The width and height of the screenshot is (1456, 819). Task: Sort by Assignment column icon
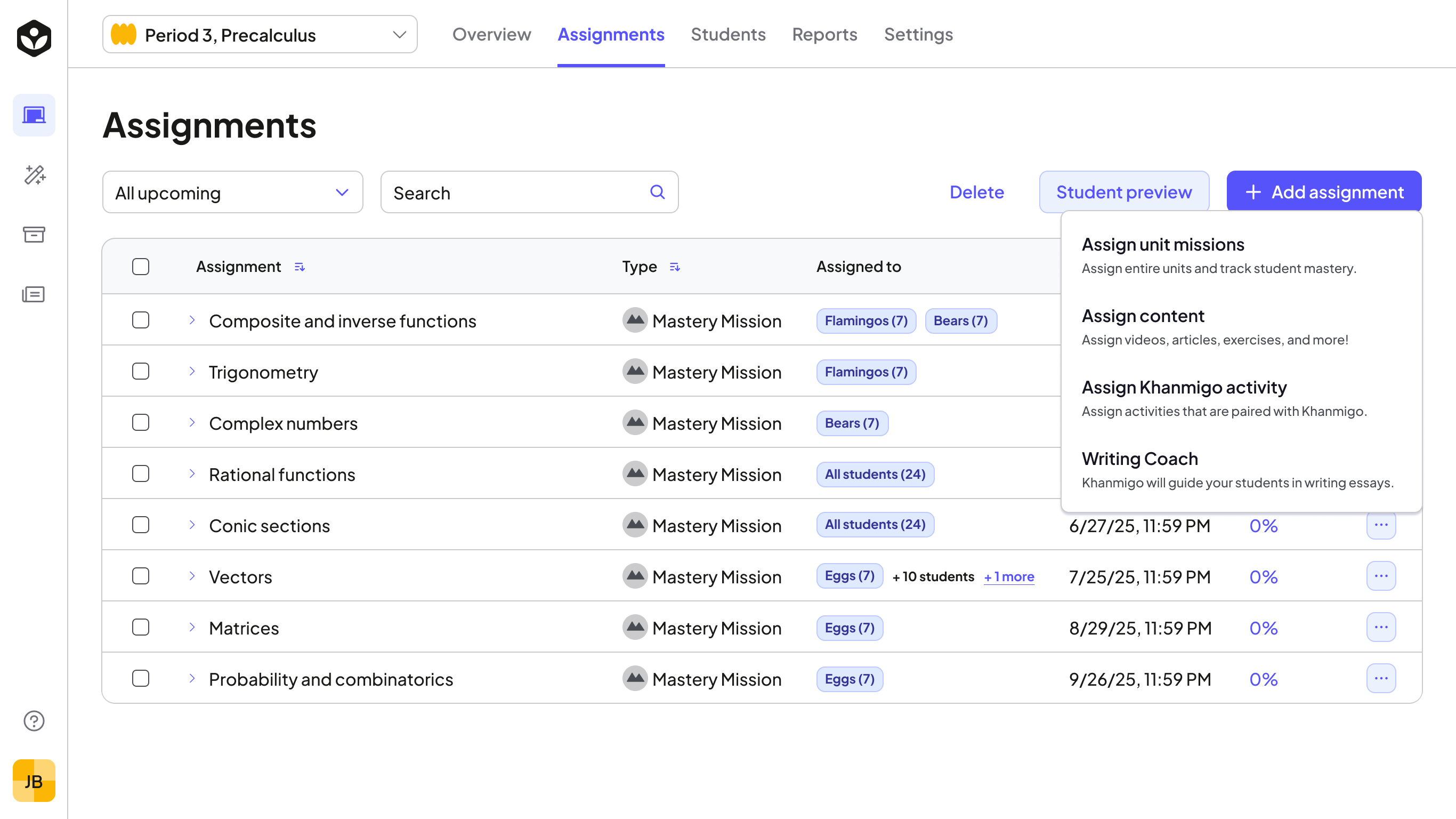pyautogui.click(x=300, y=267)
